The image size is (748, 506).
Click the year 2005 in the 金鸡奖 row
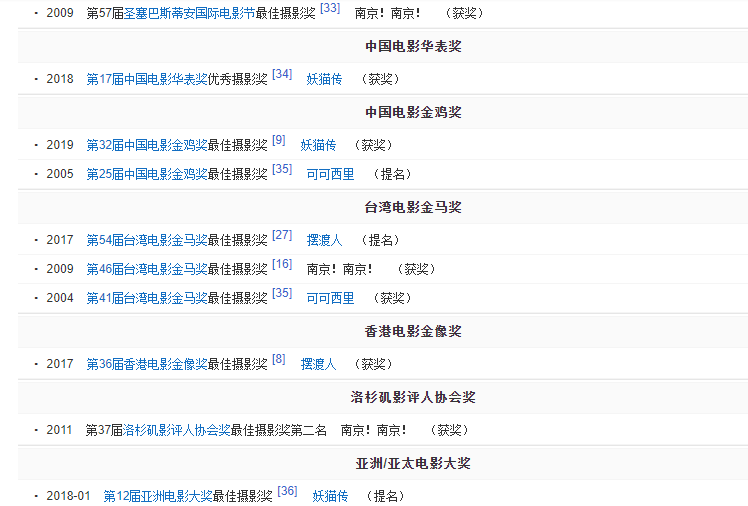tap(60, 174)
